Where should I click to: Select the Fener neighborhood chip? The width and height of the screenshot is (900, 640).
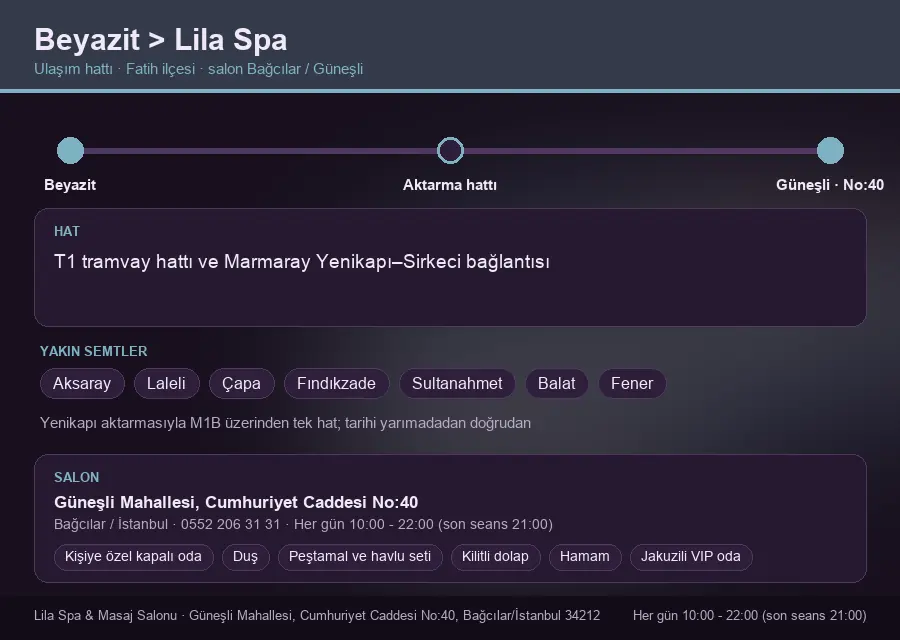[x=632, y=383]
